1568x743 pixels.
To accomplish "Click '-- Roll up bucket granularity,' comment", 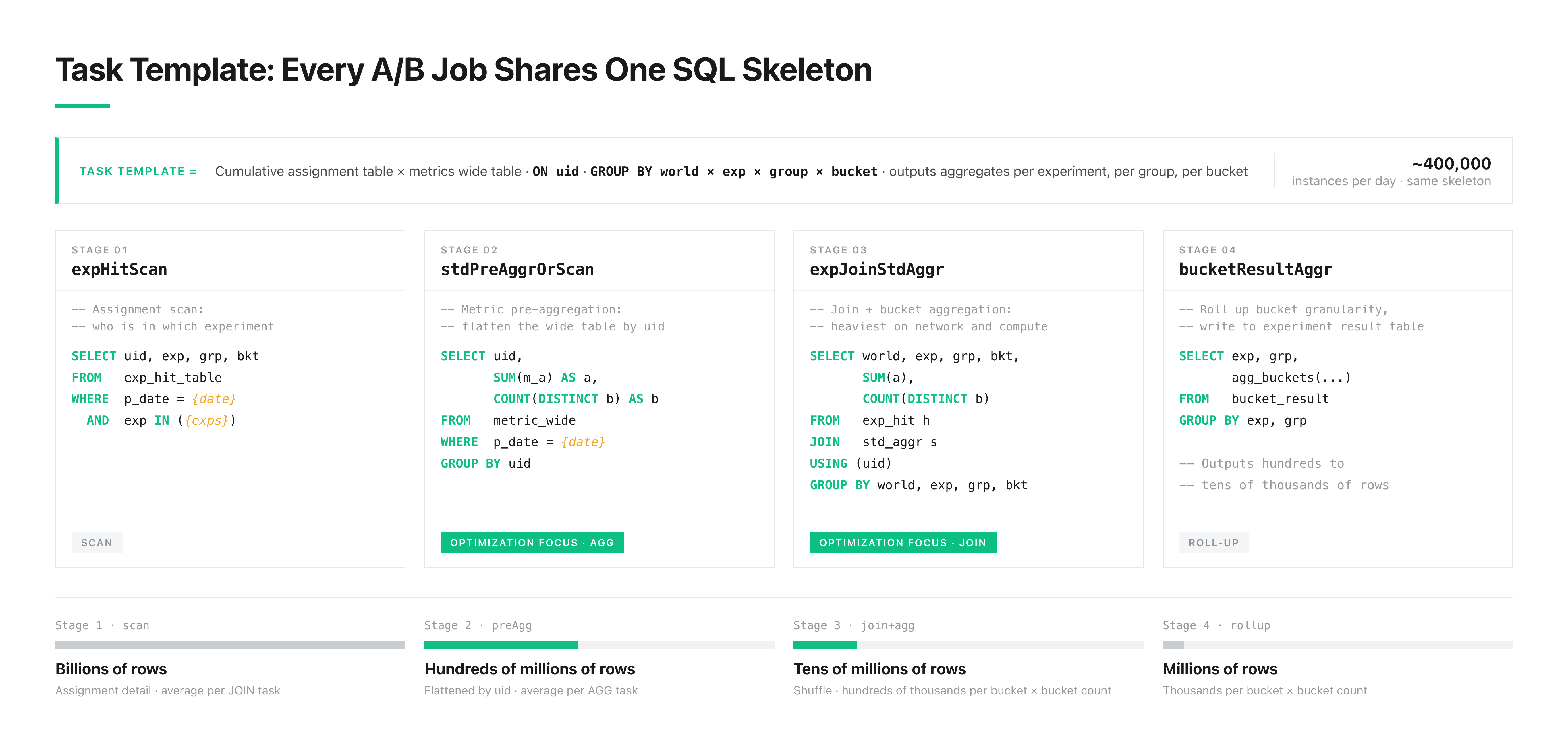I will click(1284, 309).
